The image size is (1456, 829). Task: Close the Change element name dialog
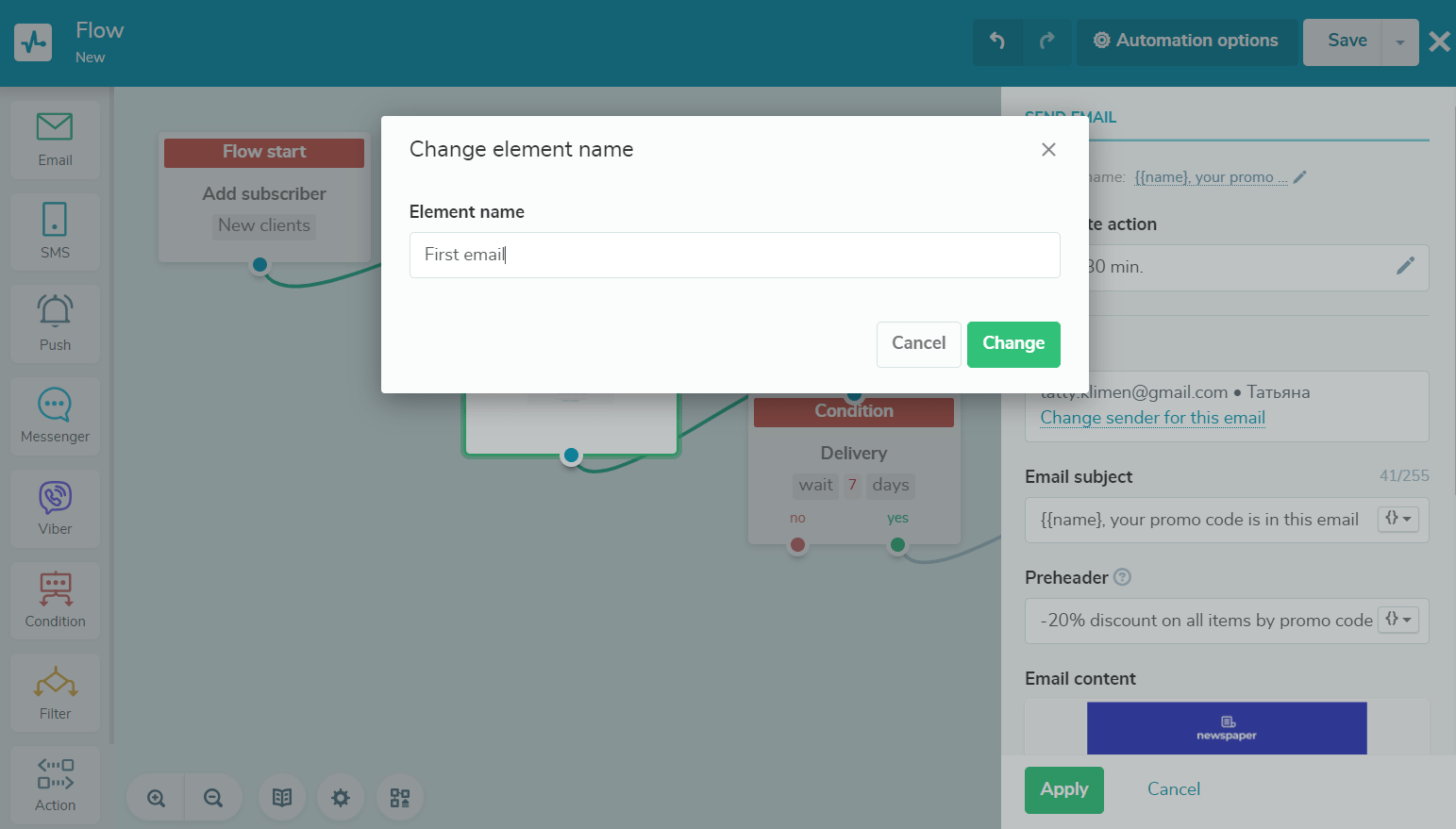[1048, 150]
